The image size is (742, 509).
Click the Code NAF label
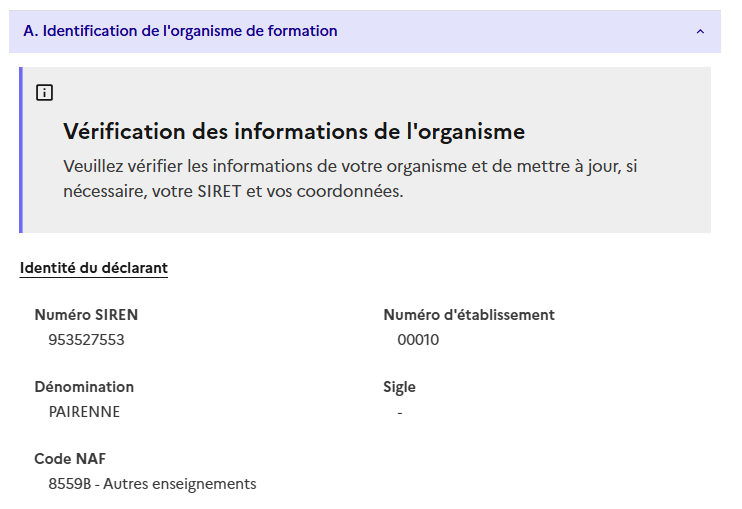click(70, 459)
